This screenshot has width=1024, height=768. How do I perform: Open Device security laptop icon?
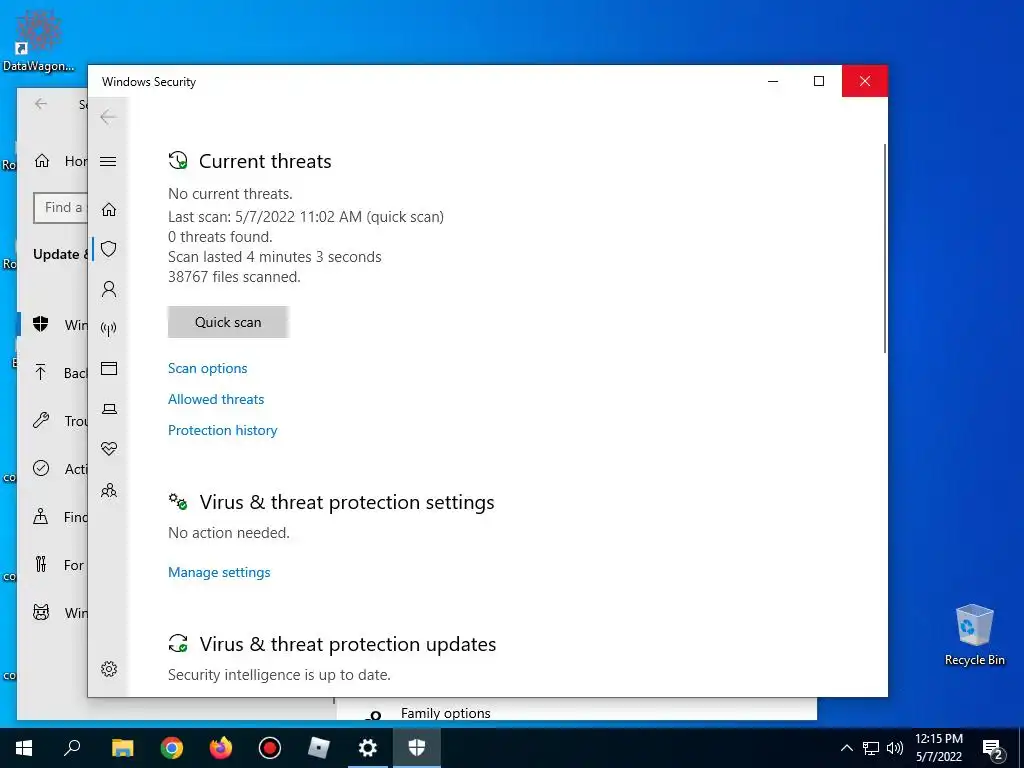click(109, 409)
